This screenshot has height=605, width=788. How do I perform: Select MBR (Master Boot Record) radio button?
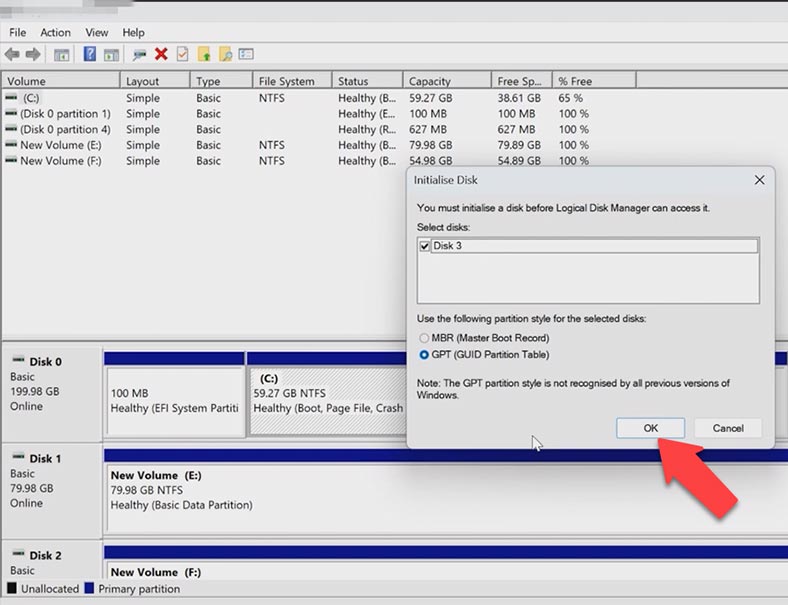424,338
